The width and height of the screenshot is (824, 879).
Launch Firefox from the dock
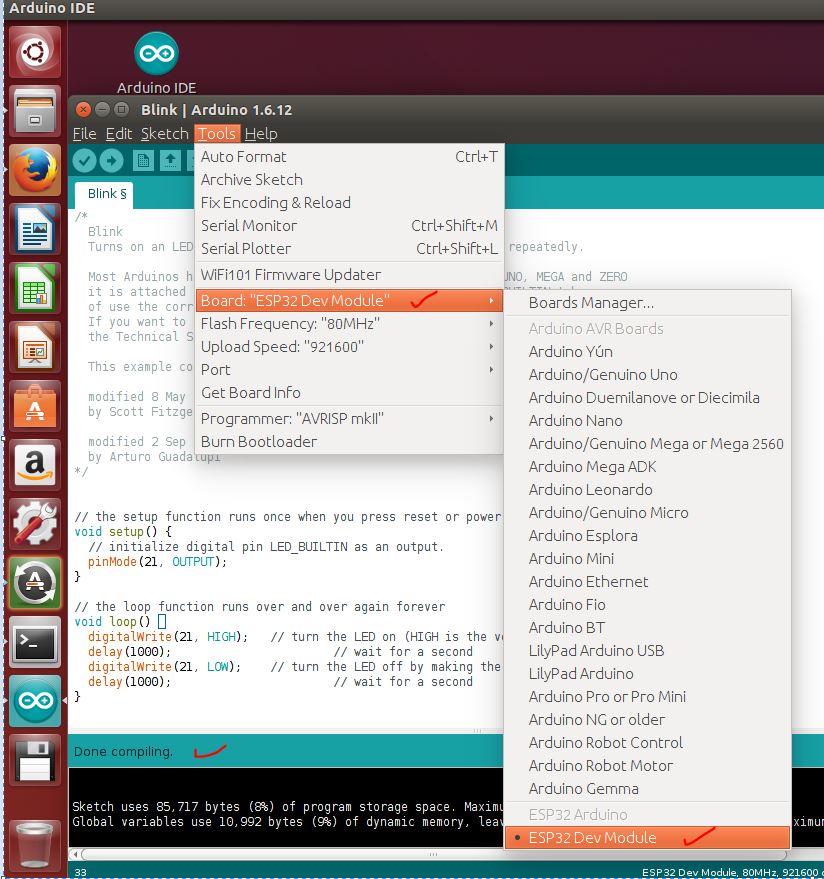coord(32,170)
